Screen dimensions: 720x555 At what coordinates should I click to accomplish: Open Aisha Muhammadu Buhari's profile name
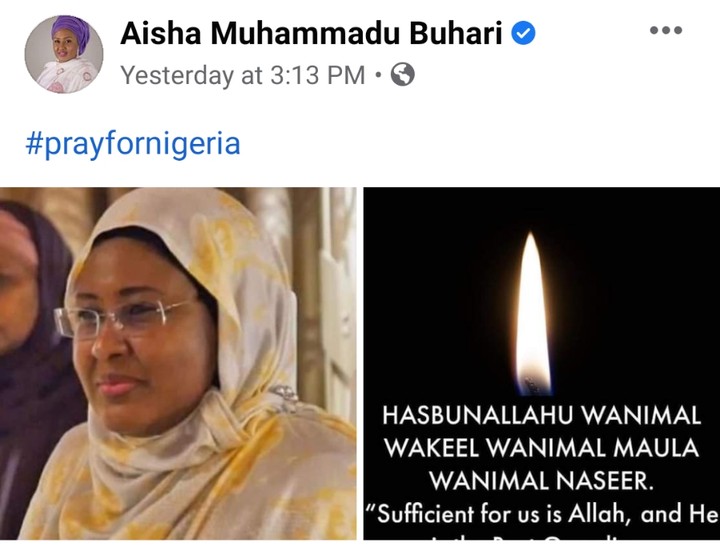tap(311, 34)
